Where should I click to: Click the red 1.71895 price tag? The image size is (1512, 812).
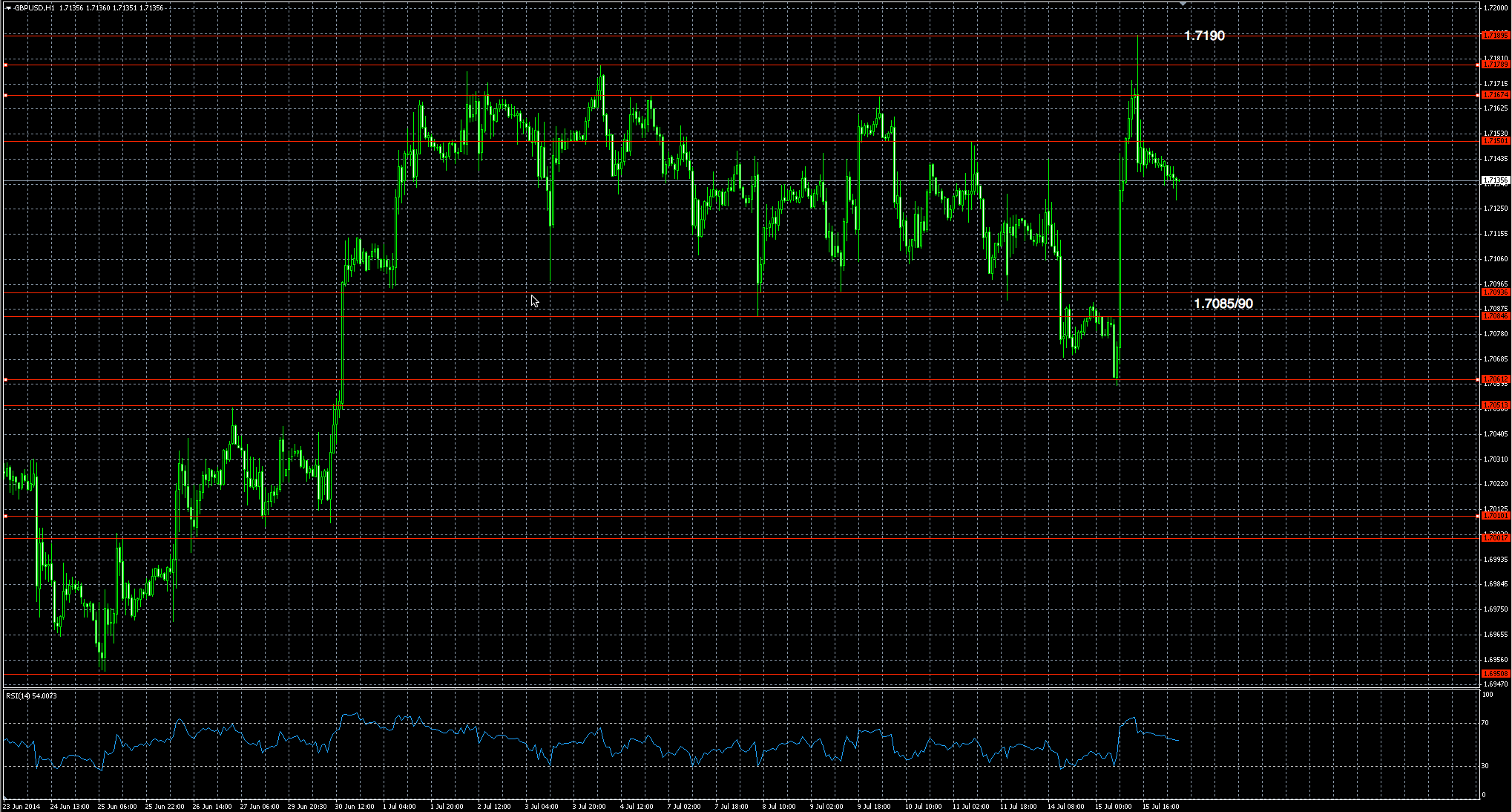(x=1495, y=35)
